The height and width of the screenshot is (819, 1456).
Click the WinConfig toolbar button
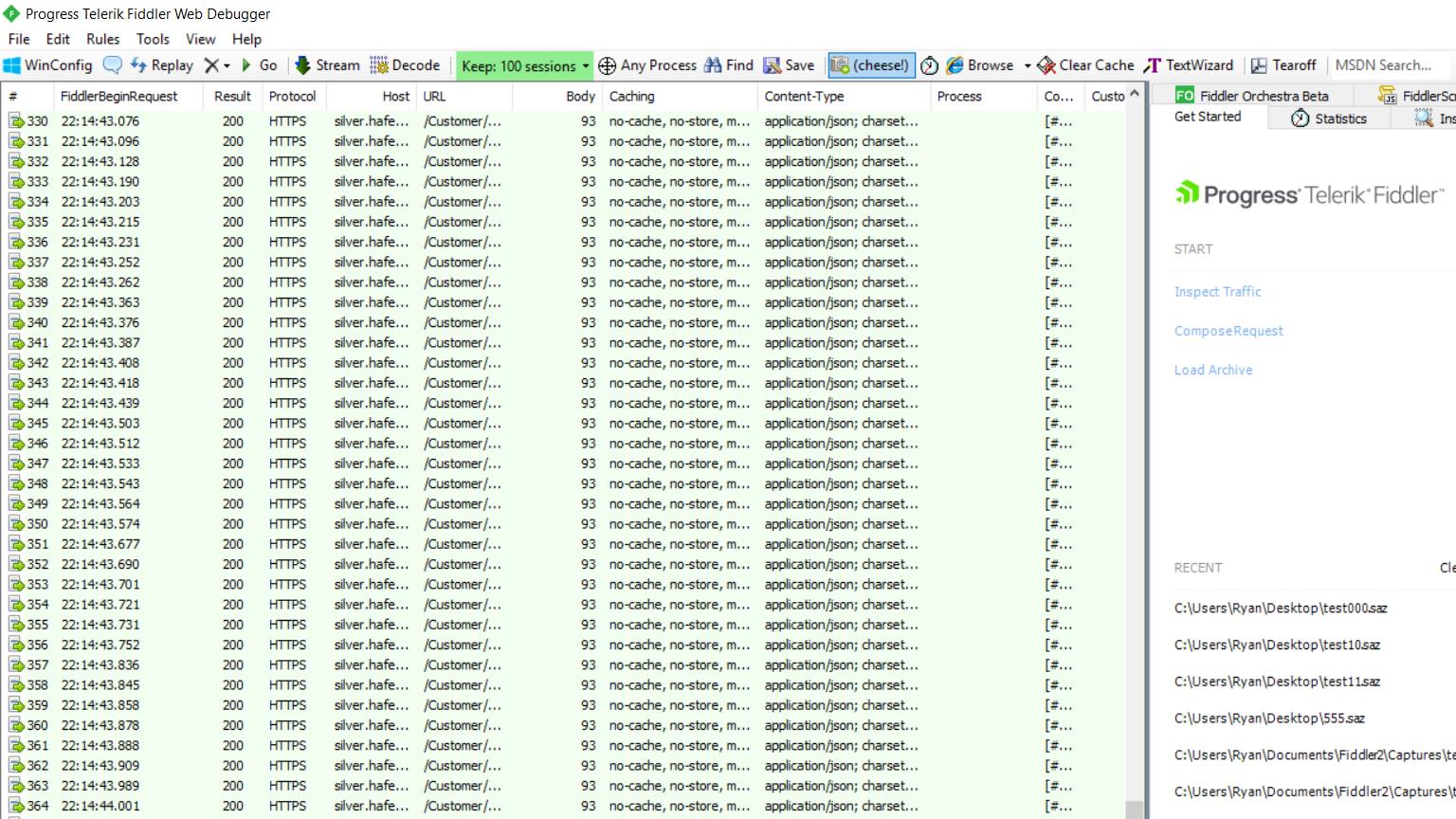[x=48, y=65]
